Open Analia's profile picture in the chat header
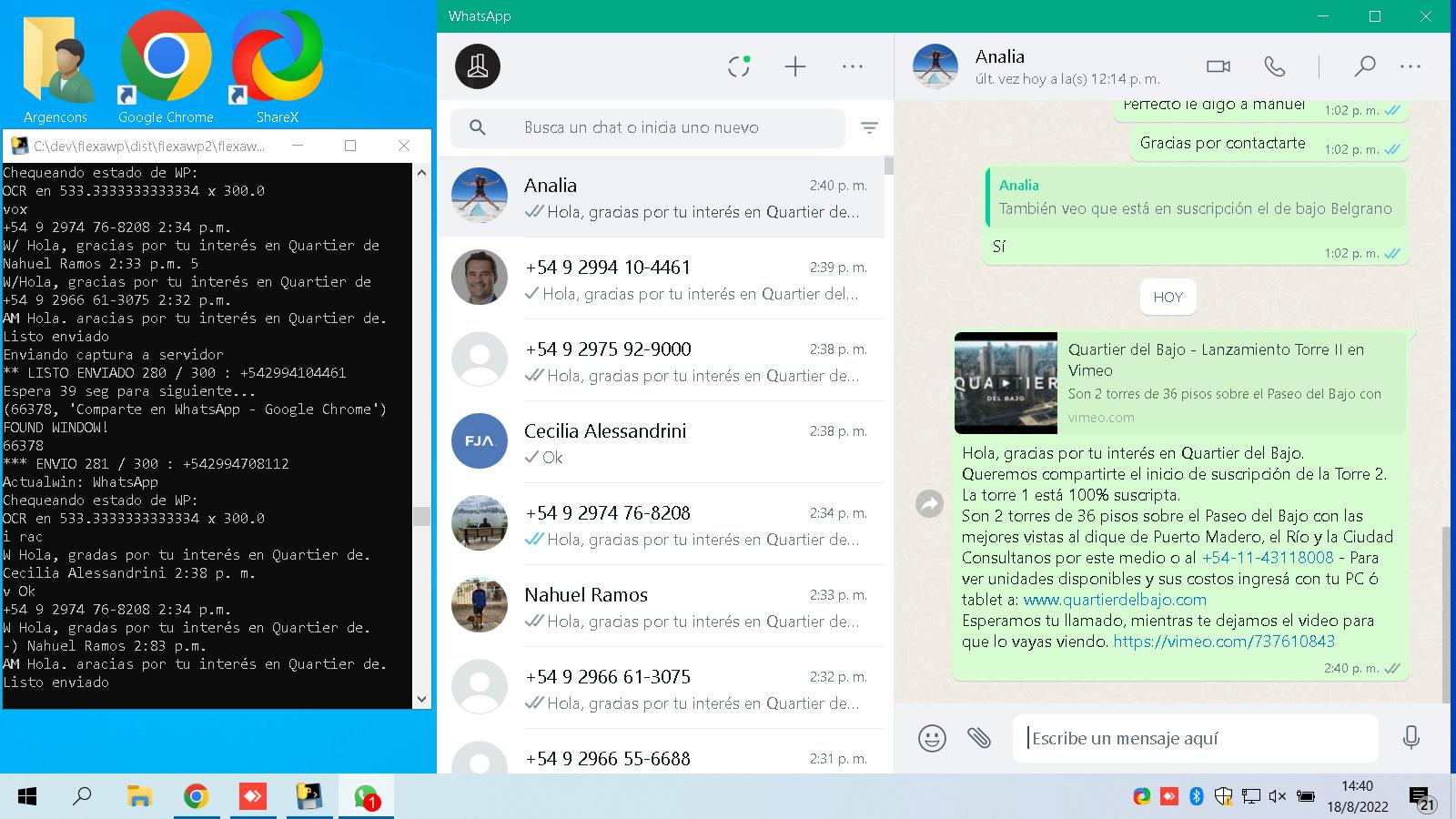Viewport: 1456px width, 819px height. (x=935, y=66)
